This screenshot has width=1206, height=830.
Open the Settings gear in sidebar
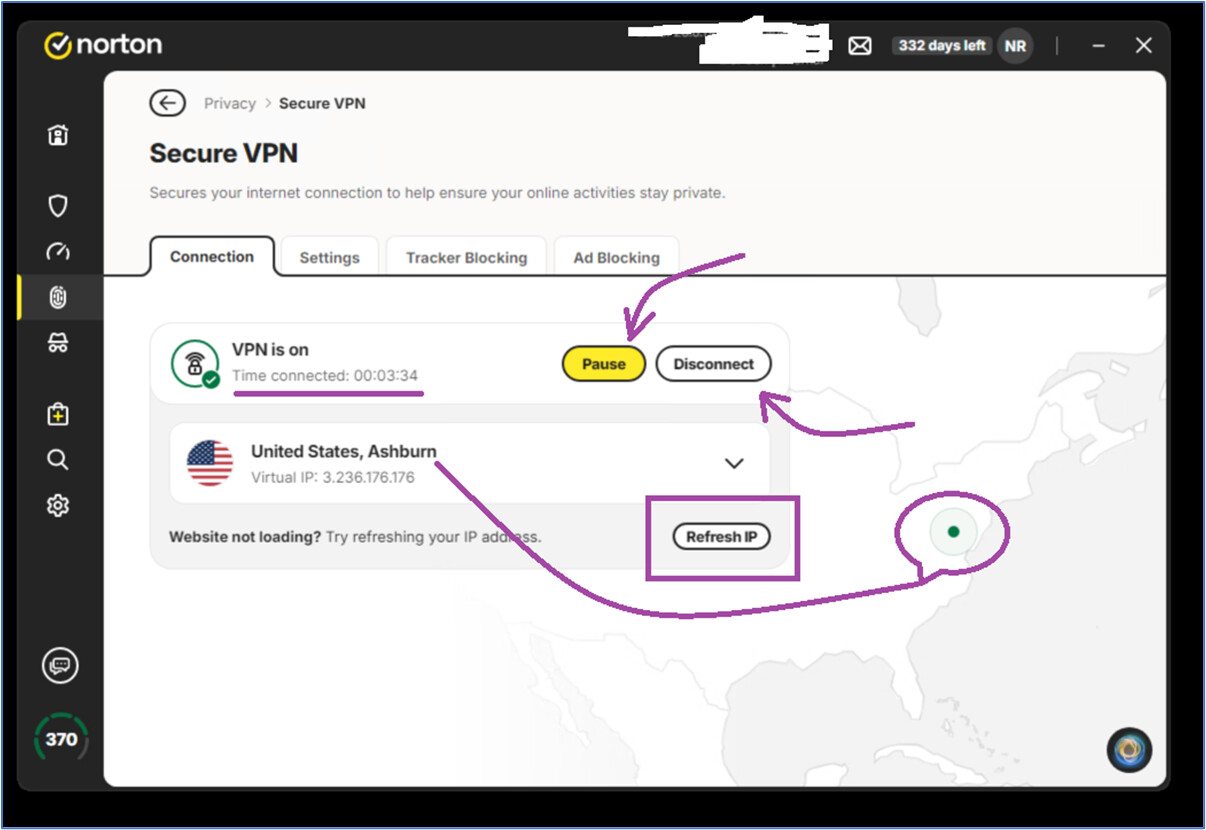58,506
